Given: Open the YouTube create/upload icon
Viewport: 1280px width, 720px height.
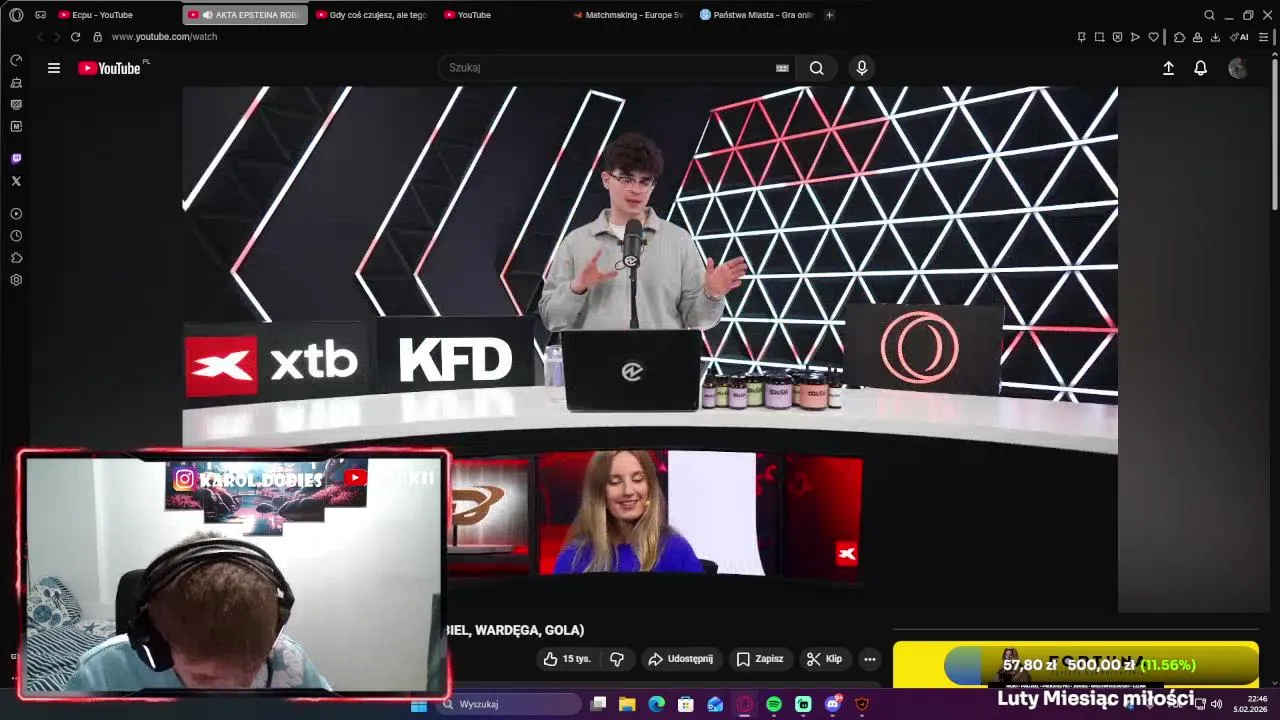Looking at the screenshot, I should point(1168,68).
